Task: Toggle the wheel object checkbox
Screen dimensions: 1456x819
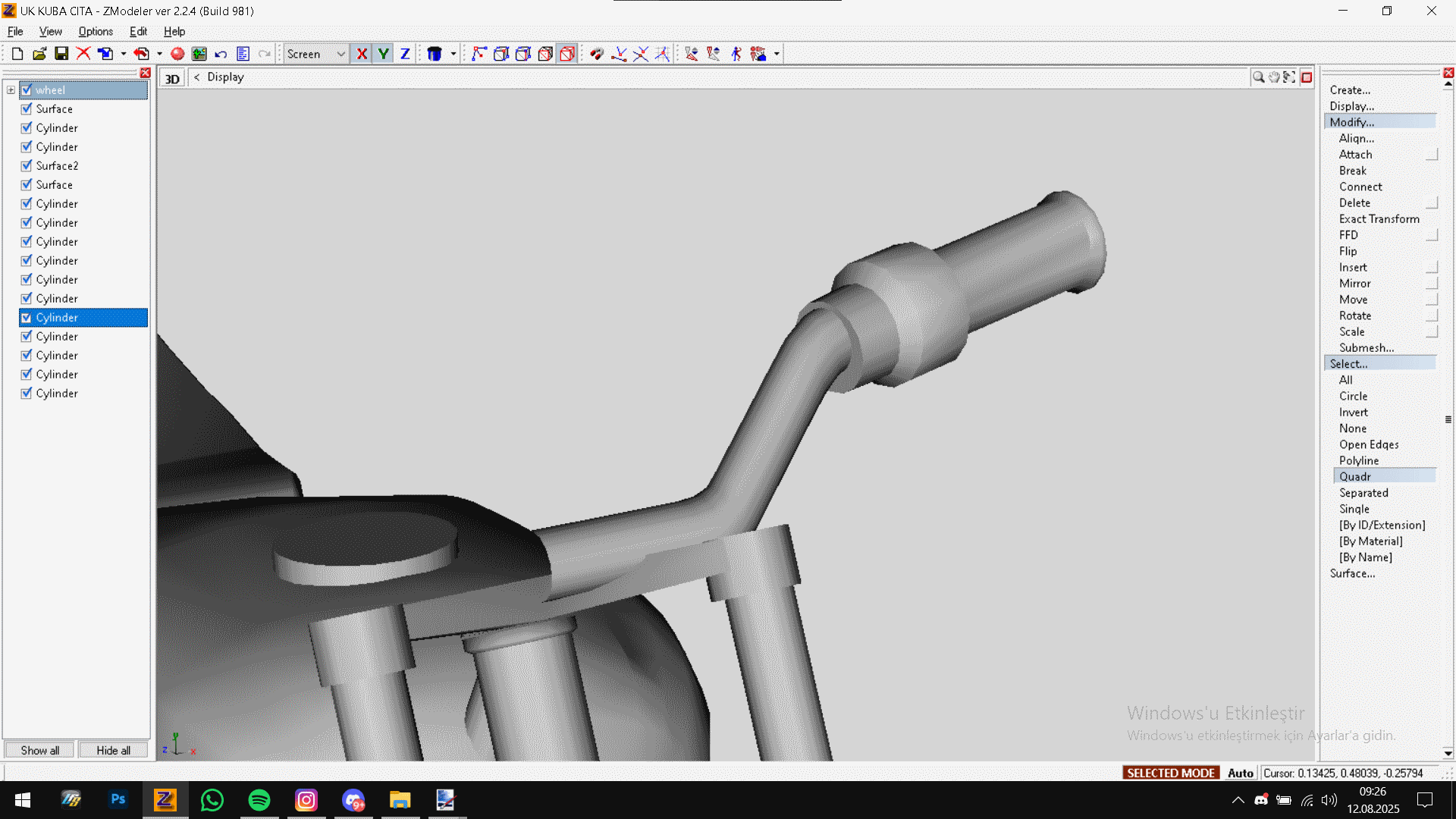Action: pyautogui.click(x=27, y=90)
